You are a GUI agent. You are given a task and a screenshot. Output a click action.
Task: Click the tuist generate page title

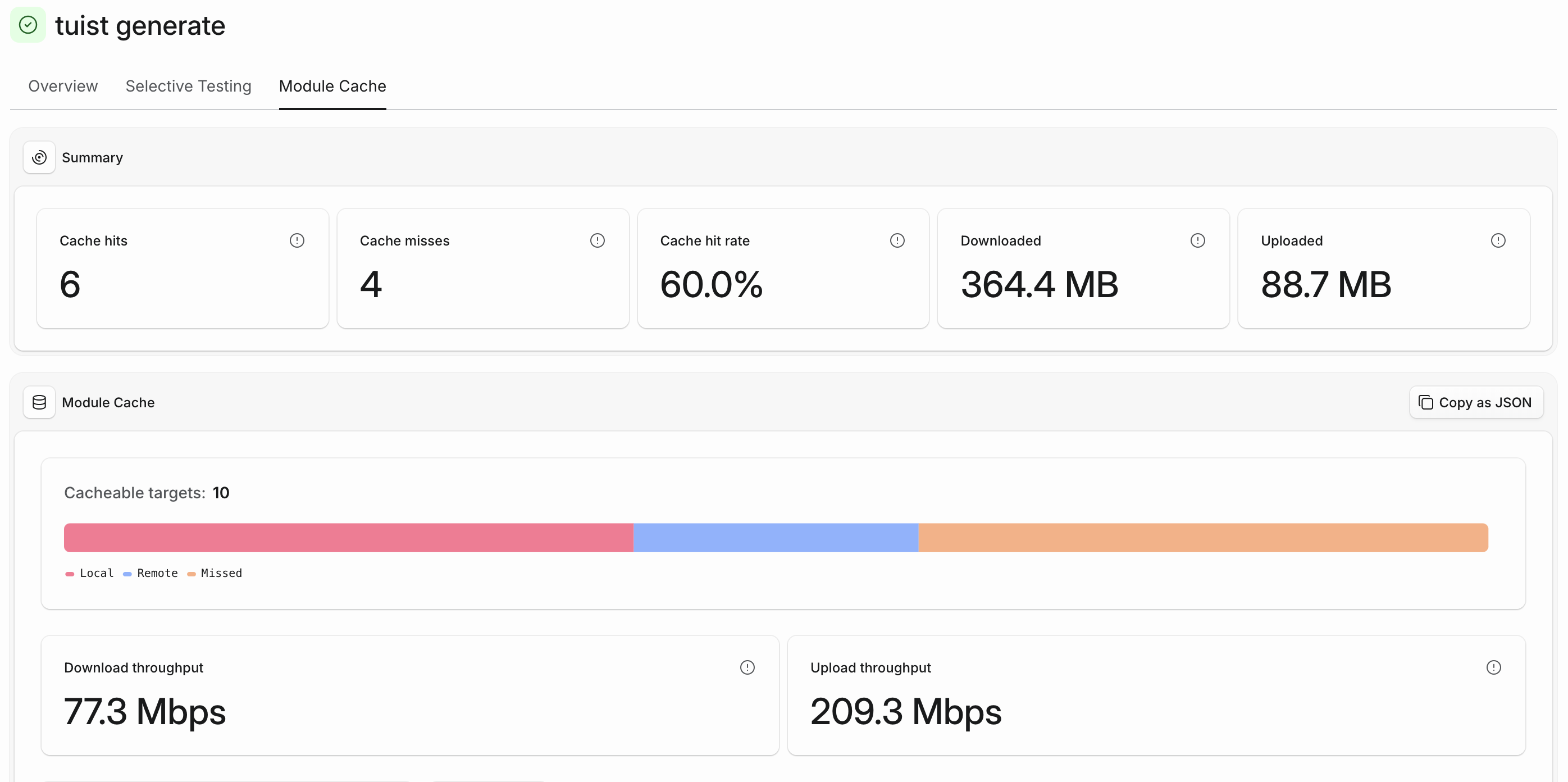tap(140, 26)
